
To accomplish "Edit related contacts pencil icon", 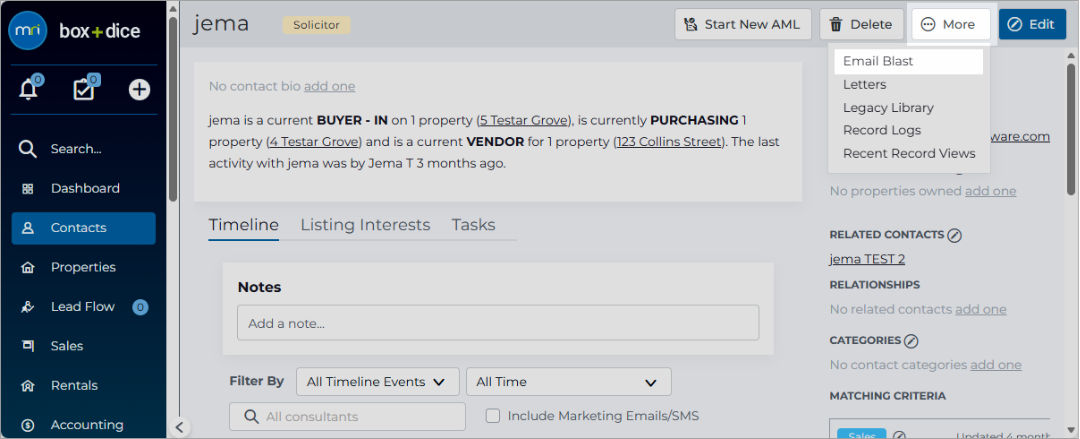I will click(x=954, y=235).
